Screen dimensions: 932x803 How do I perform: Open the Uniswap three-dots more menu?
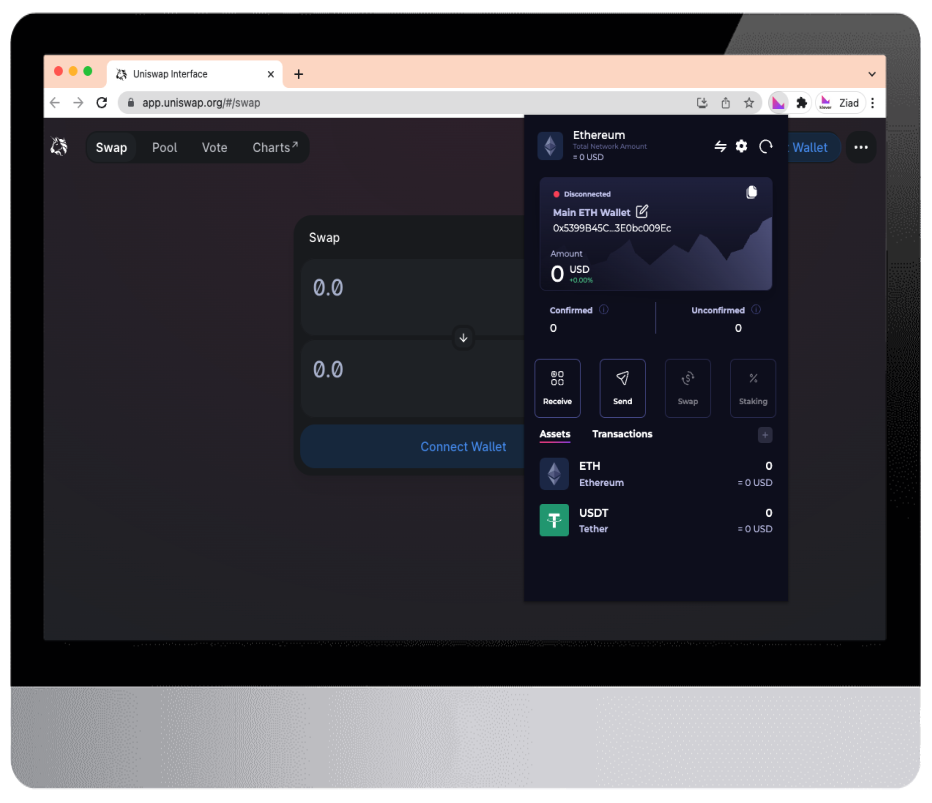click(861, 147)
